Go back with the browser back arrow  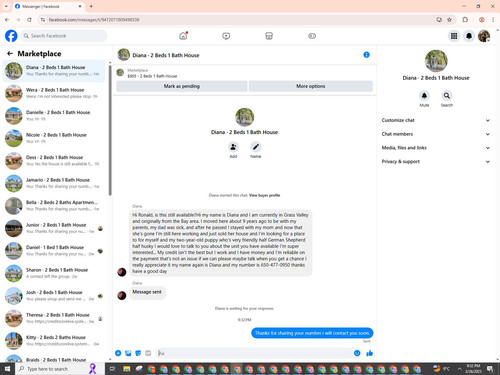7,20
